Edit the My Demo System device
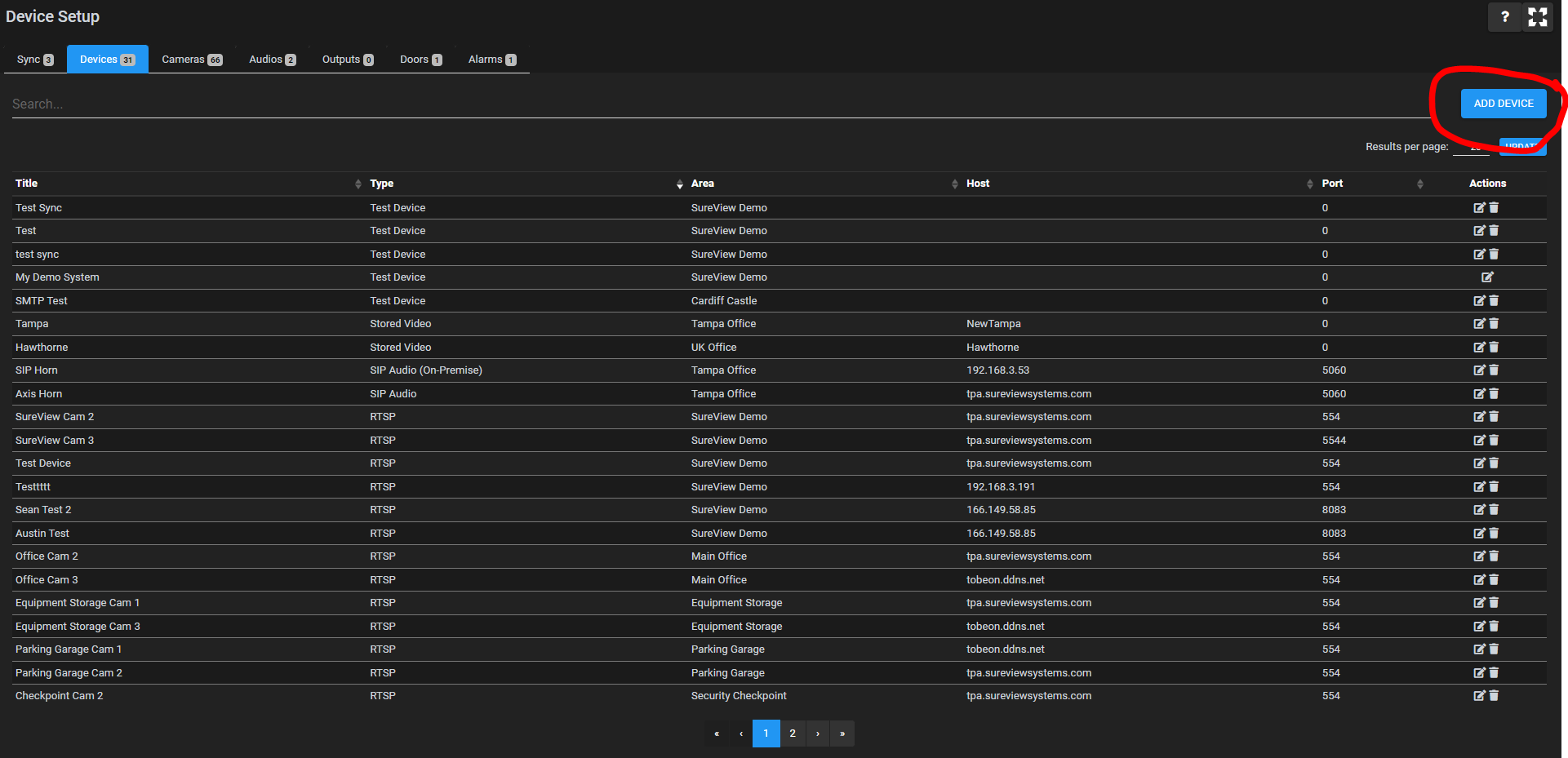 1487,277
